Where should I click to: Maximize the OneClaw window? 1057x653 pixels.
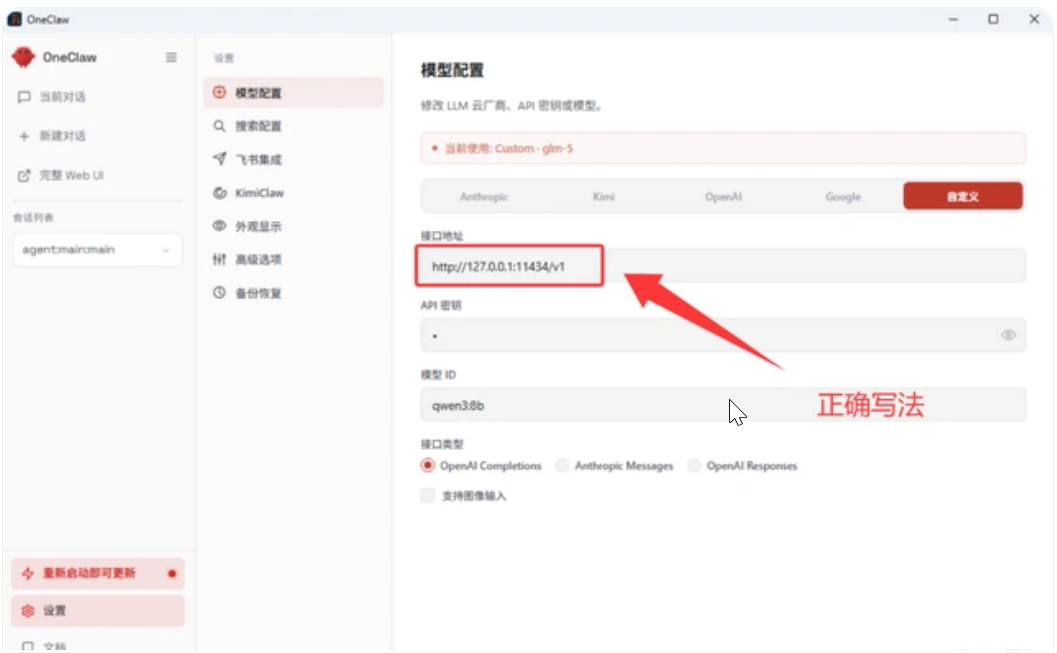point(993,19)
